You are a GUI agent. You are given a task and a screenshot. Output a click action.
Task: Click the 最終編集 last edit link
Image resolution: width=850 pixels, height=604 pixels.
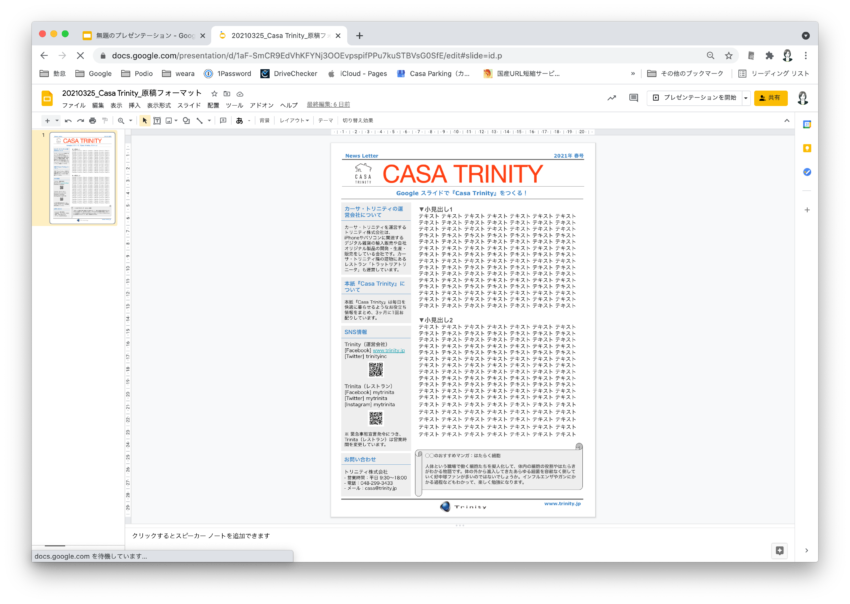(328, 105)
